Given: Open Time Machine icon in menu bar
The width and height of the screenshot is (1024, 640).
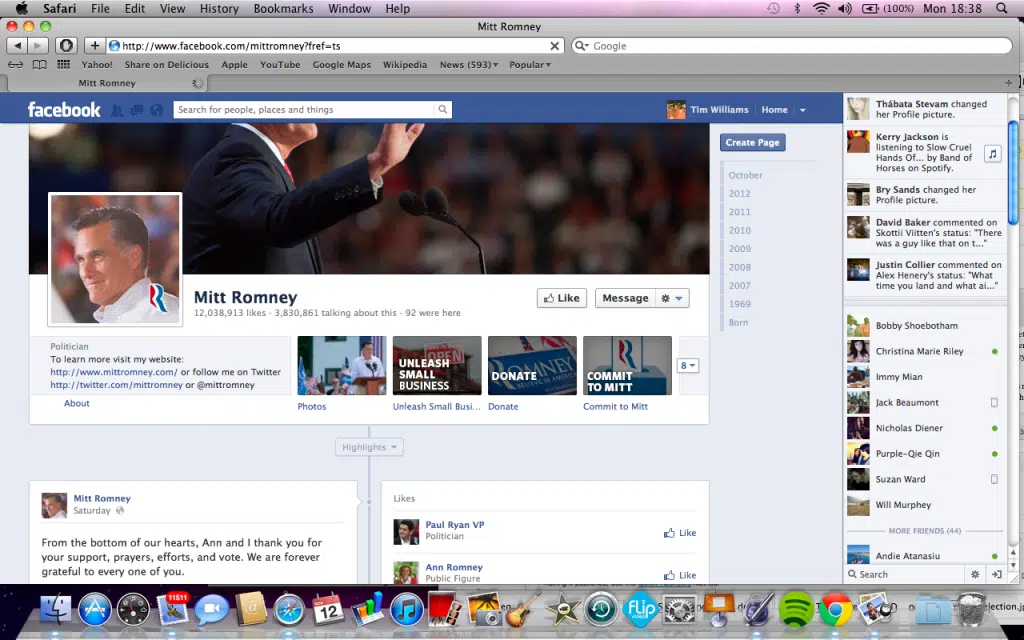Looking at the screenshot, I should pos(773,8).
